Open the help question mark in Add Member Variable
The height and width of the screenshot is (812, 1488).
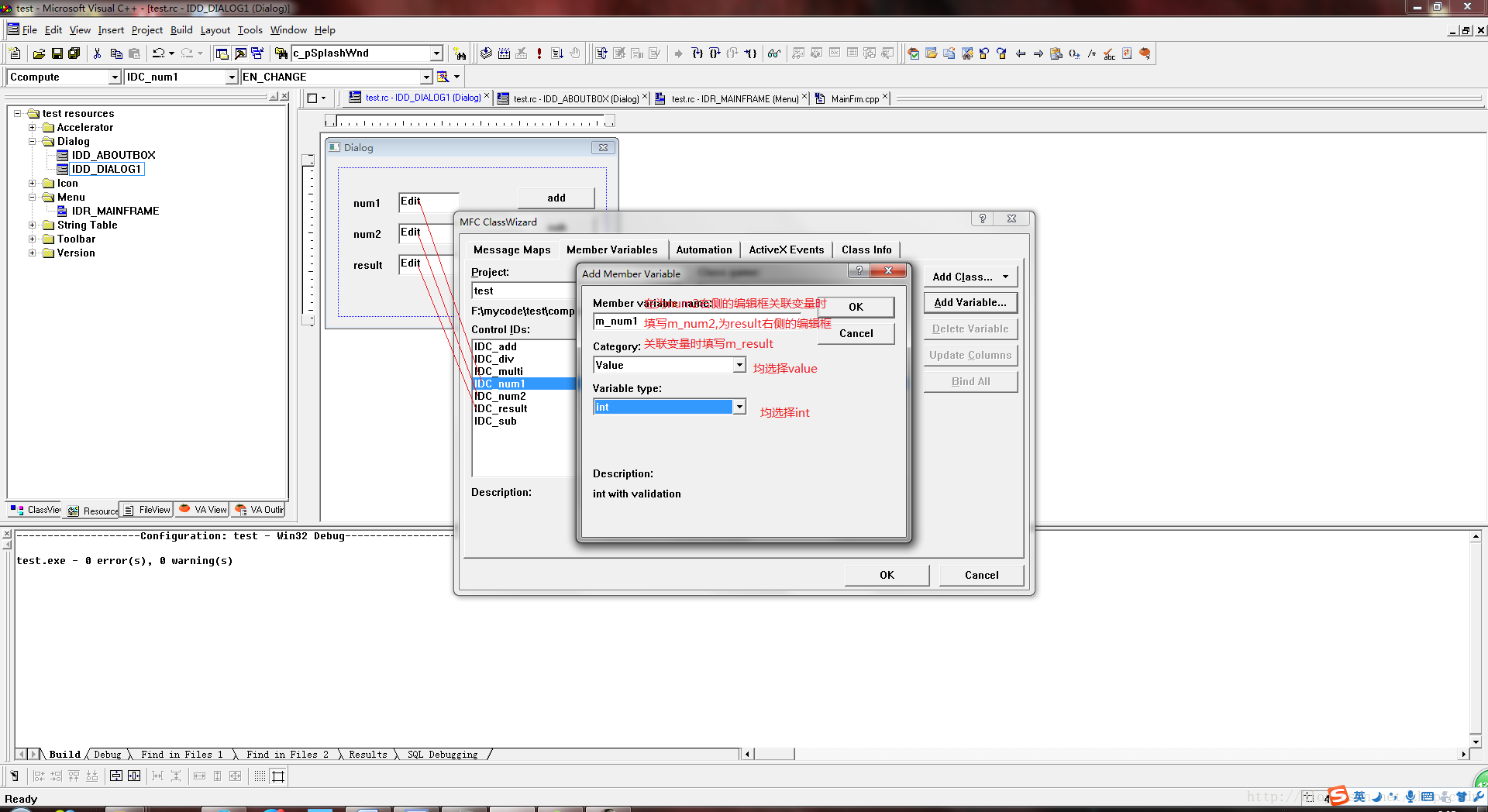859,270
